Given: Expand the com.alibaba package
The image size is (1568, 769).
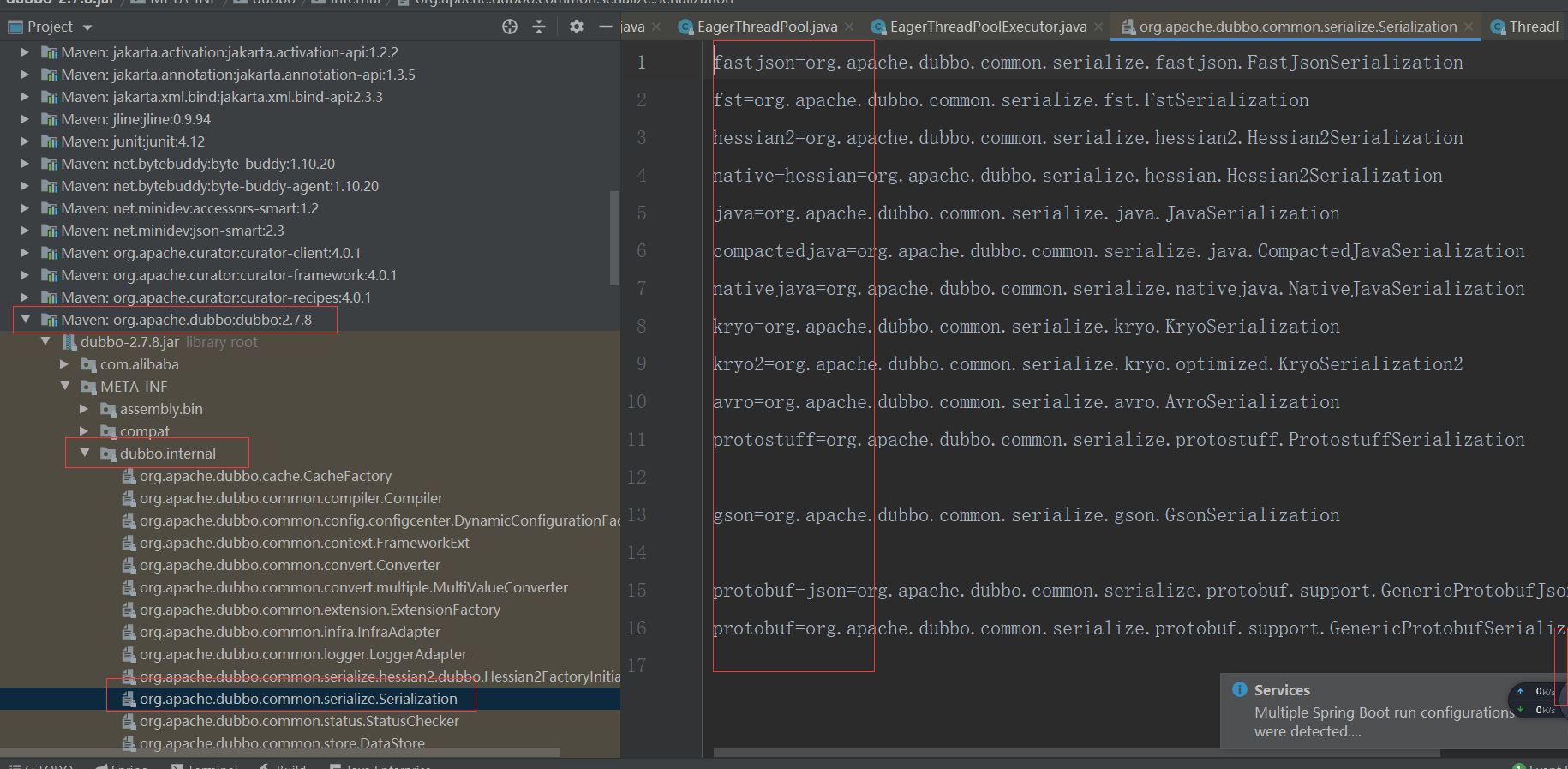Looking at the screenshot, I should pos(64,364).
